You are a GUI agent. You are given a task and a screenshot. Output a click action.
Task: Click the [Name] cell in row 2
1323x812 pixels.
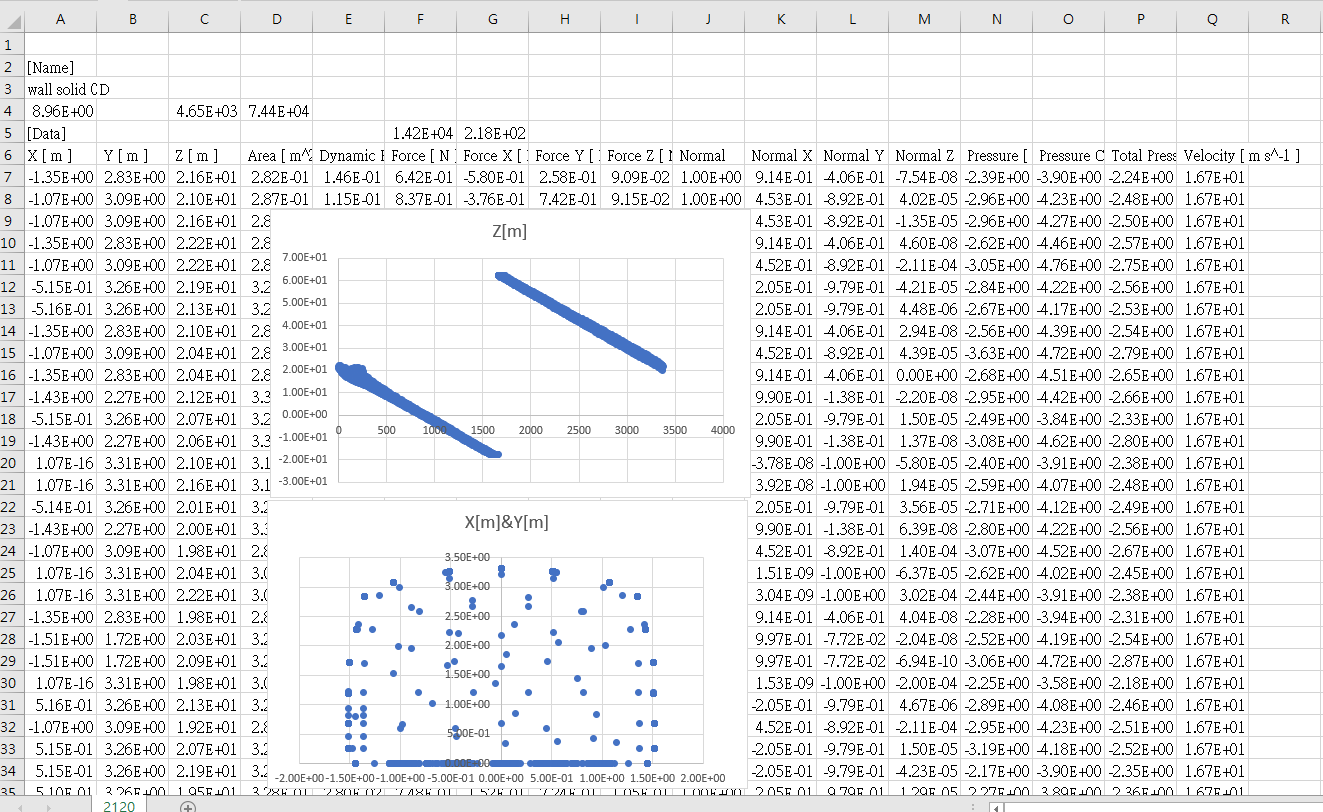pyautogui.click(x=50, y=67)
